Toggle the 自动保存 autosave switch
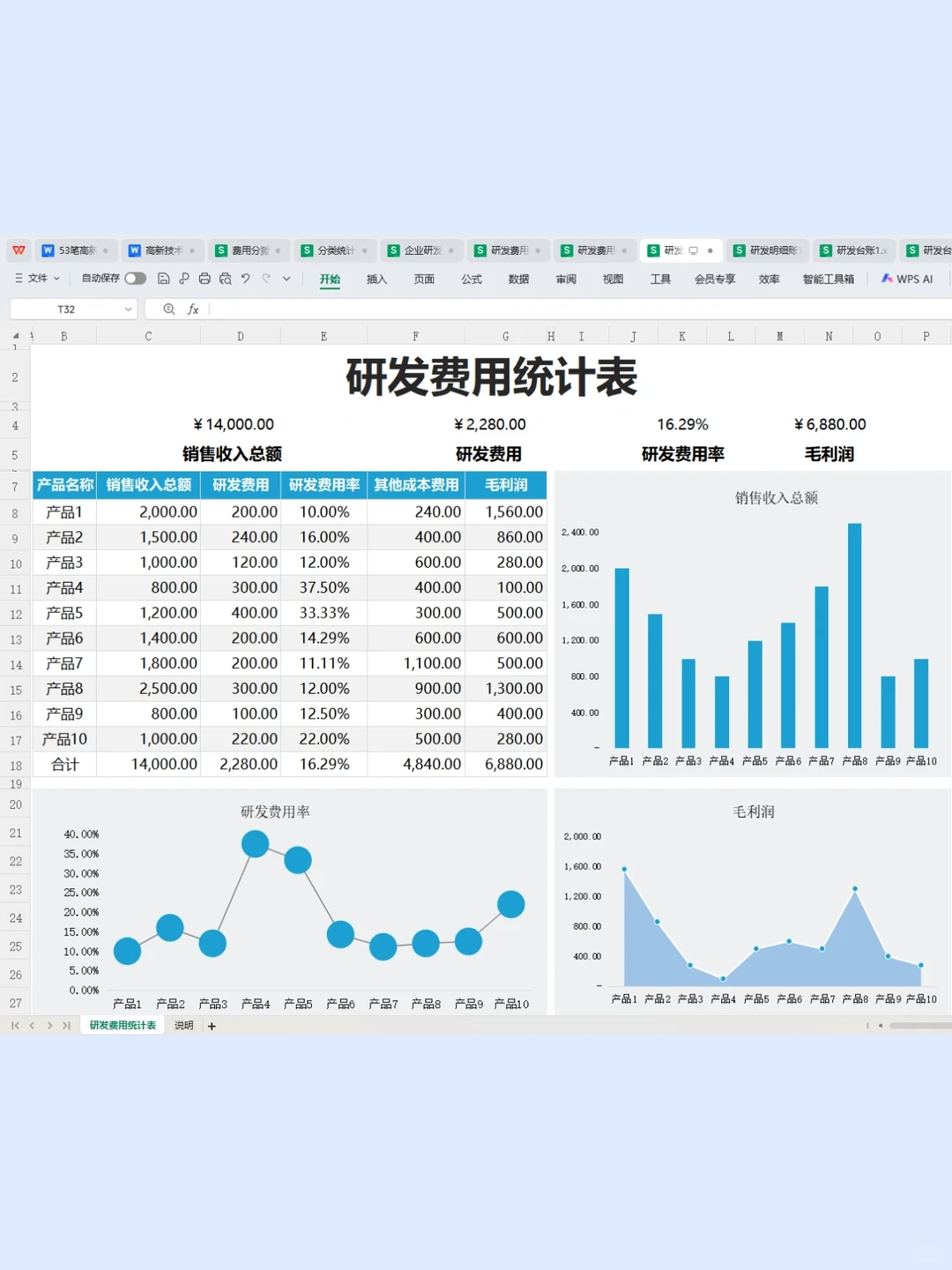The height and width of the screenshot is (1270, 952). tap(135, 278)
